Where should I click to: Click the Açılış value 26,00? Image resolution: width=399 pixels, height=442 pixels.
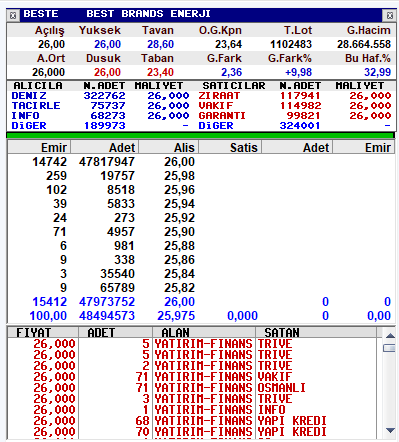[51, 44]
